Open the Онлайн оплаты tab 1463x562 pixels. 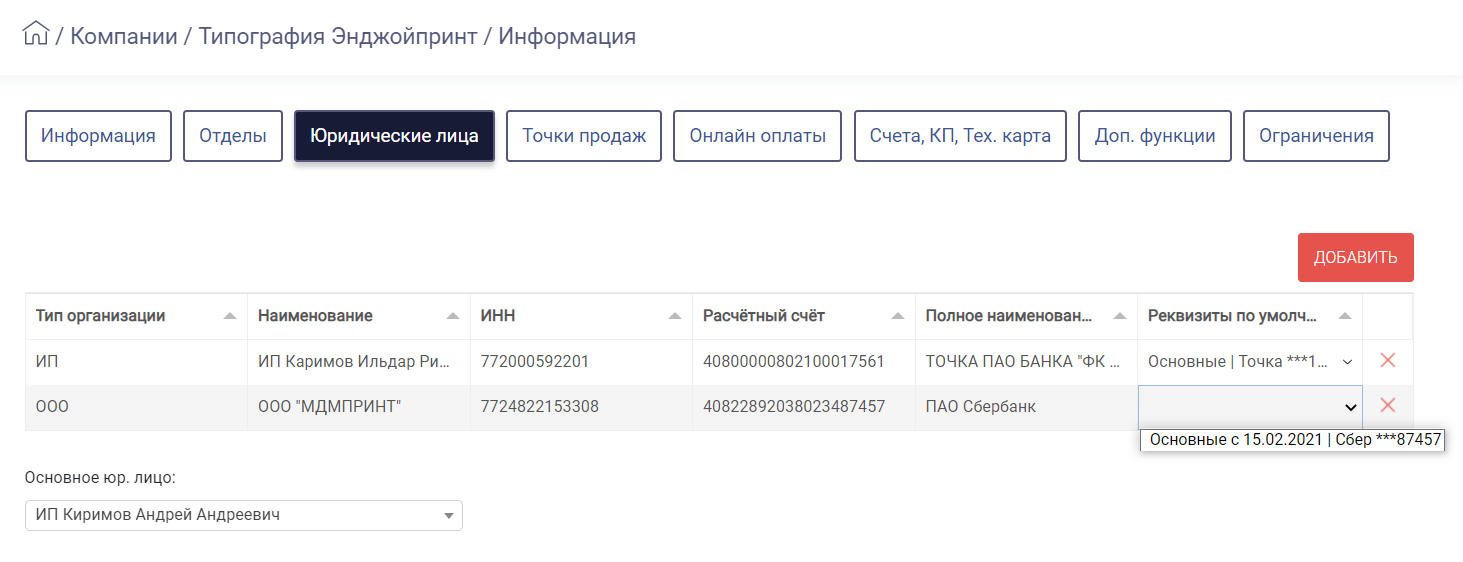(758, 136)
